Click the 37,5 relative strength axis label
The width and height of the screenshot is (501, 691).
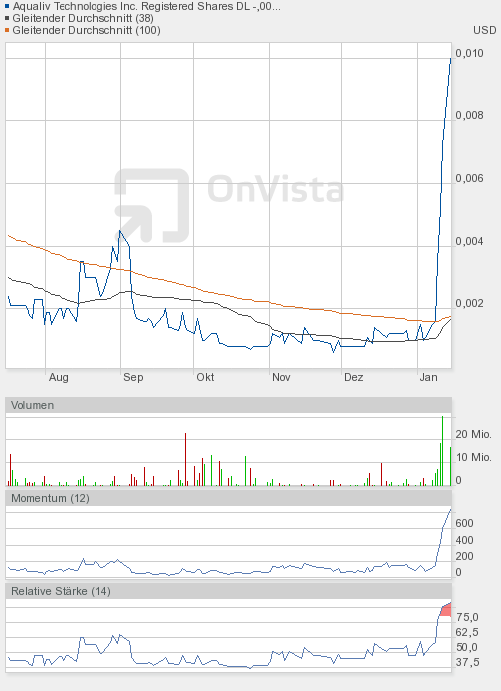pyautogui.click(x=467, y=662)
